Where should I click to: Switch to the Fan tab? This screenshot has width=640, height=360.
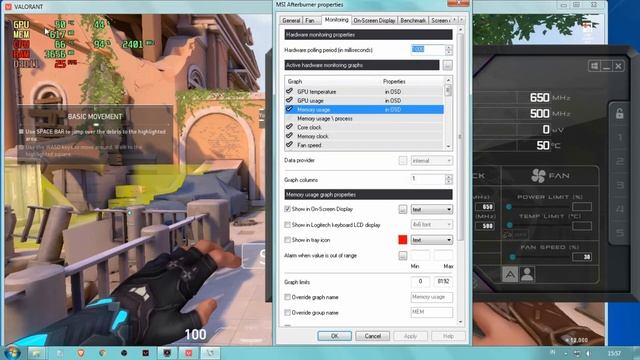click(x=310, y=20)
